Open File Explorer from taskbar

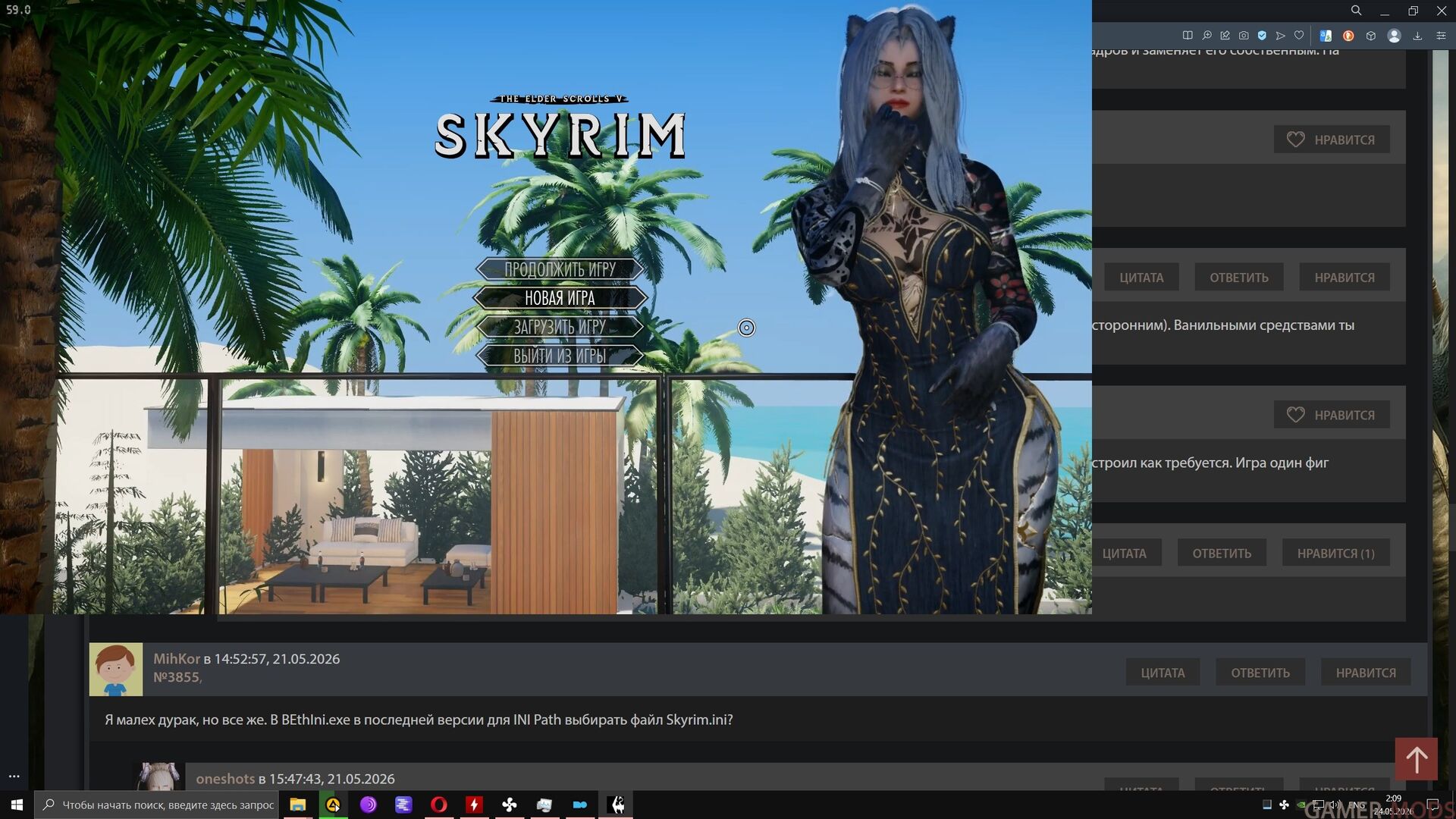[x=297, y=805]
